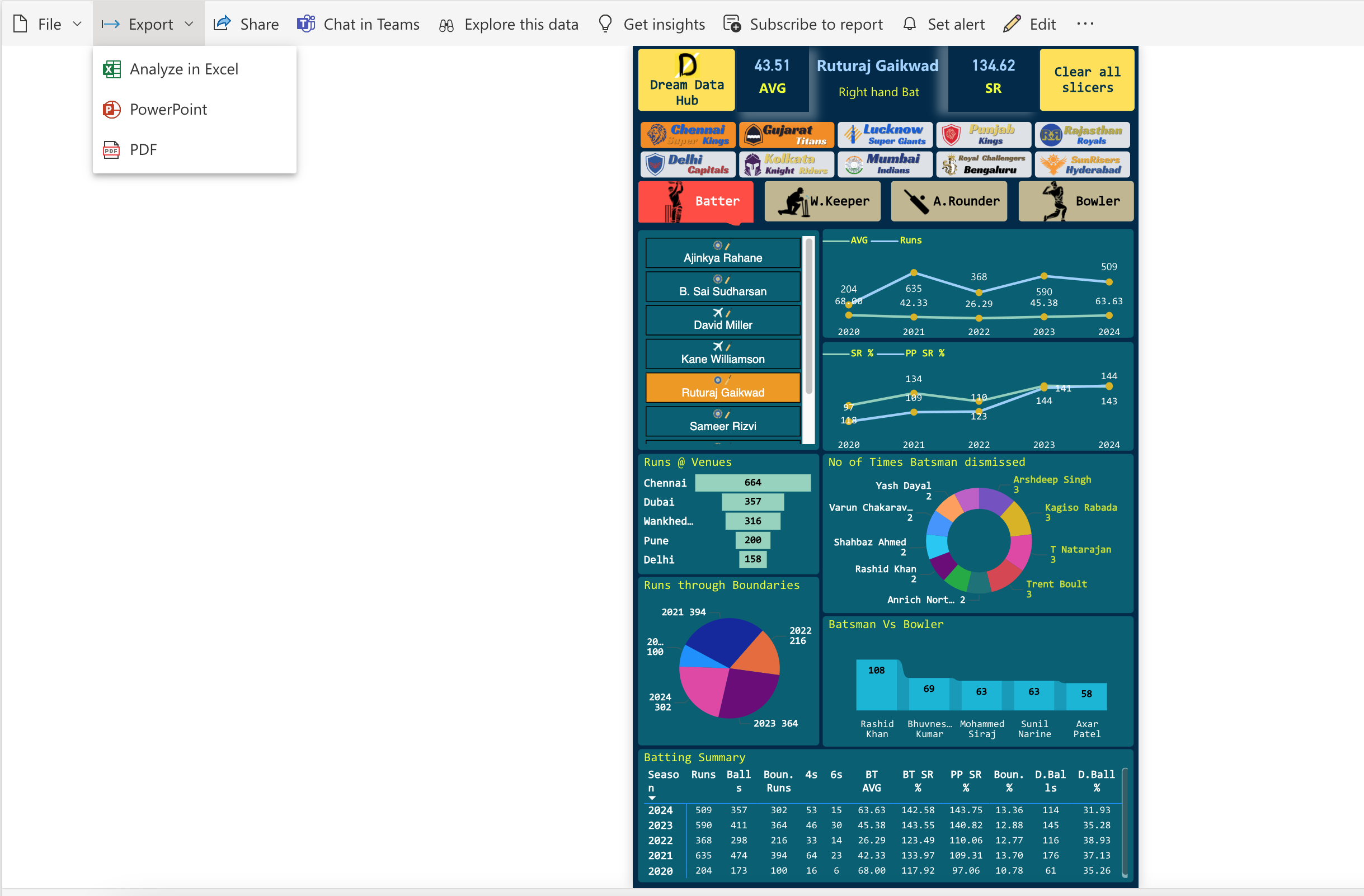
Task: Open Chat in Teams
Action: [359, 24]
